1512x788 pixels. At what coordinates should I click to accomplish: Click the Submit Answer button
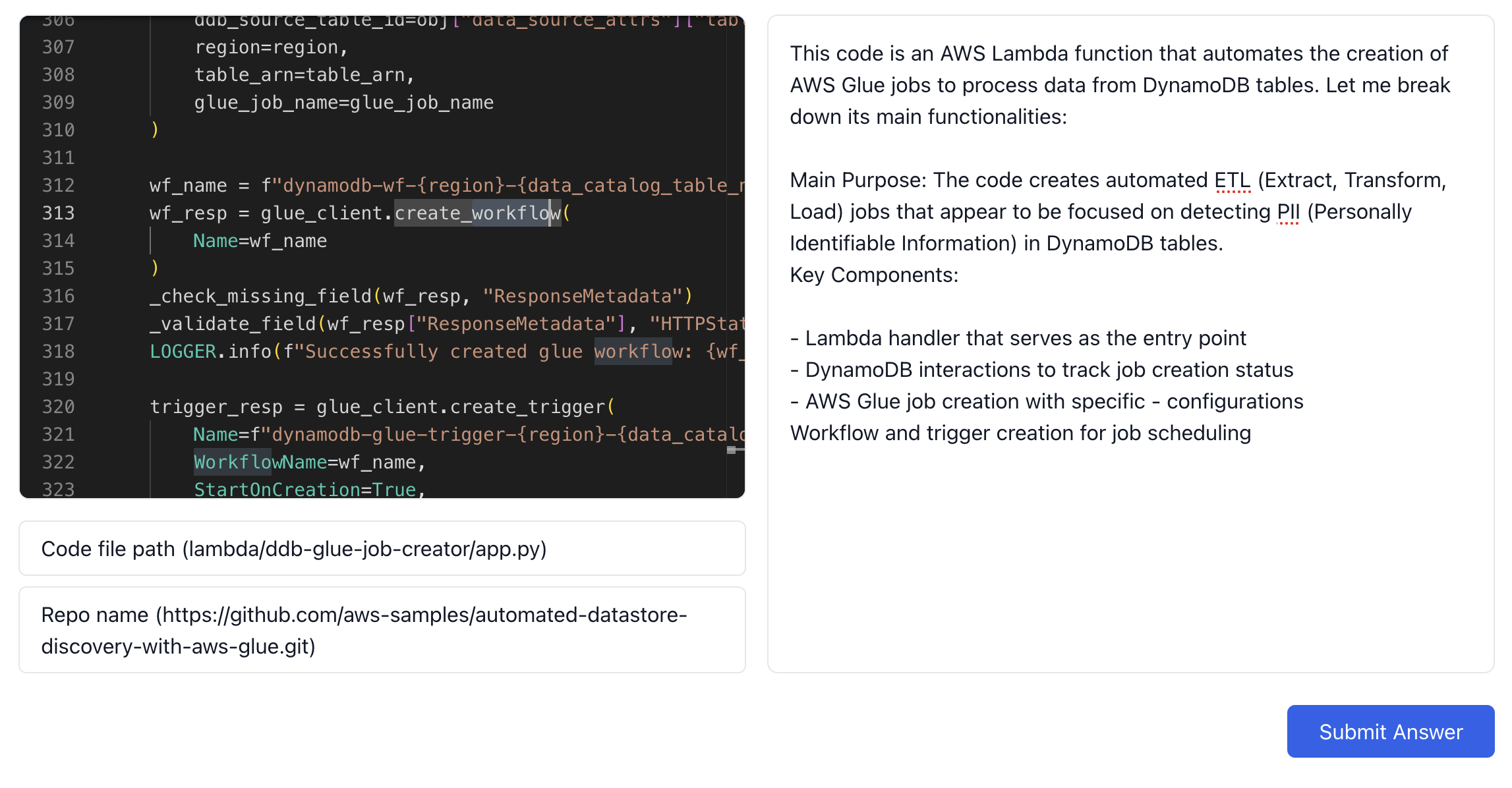point(1389,731)
